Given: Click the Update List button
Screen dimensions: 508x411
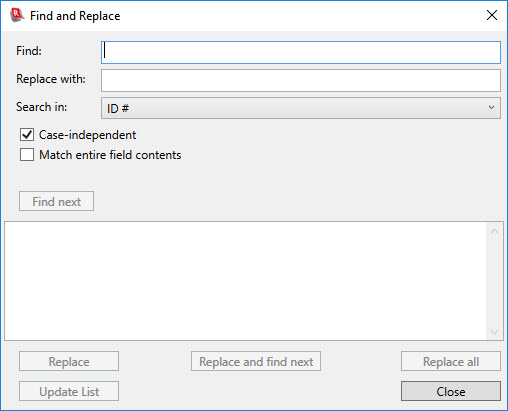Looking at the screenshot, I should 69,391.
